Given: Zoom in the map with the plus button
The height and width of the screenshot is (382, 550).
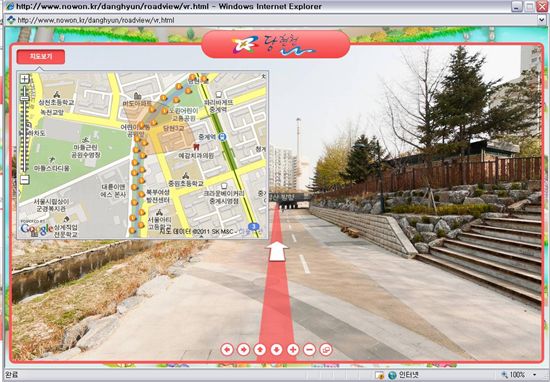Looking at the screenshot, I should click(x=25, y=79).
